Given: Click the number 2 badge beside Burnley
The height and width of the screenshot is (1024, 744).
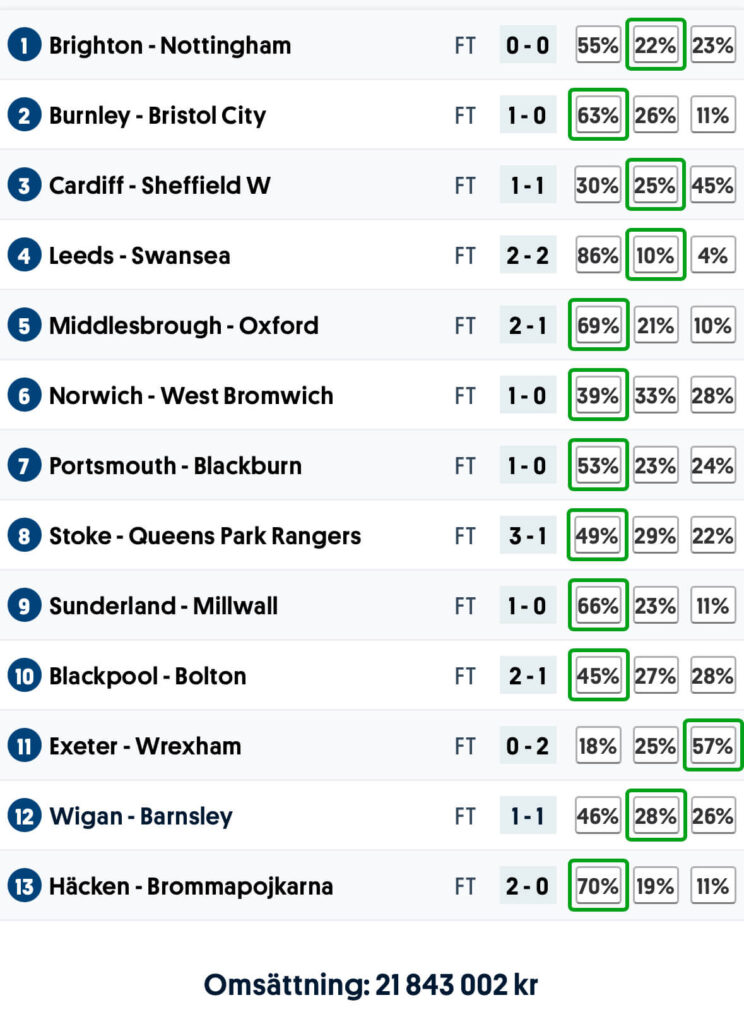Looking at the screenshot, I should click(23, 115).
